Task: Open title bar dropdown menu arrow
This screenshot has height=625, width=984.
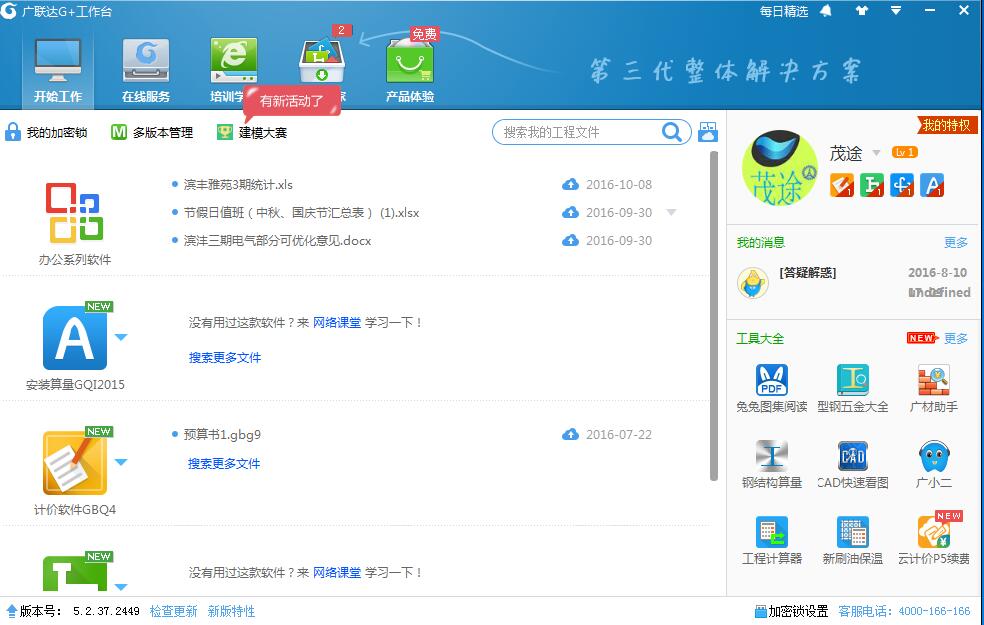Action: click(x=896, y=11)
